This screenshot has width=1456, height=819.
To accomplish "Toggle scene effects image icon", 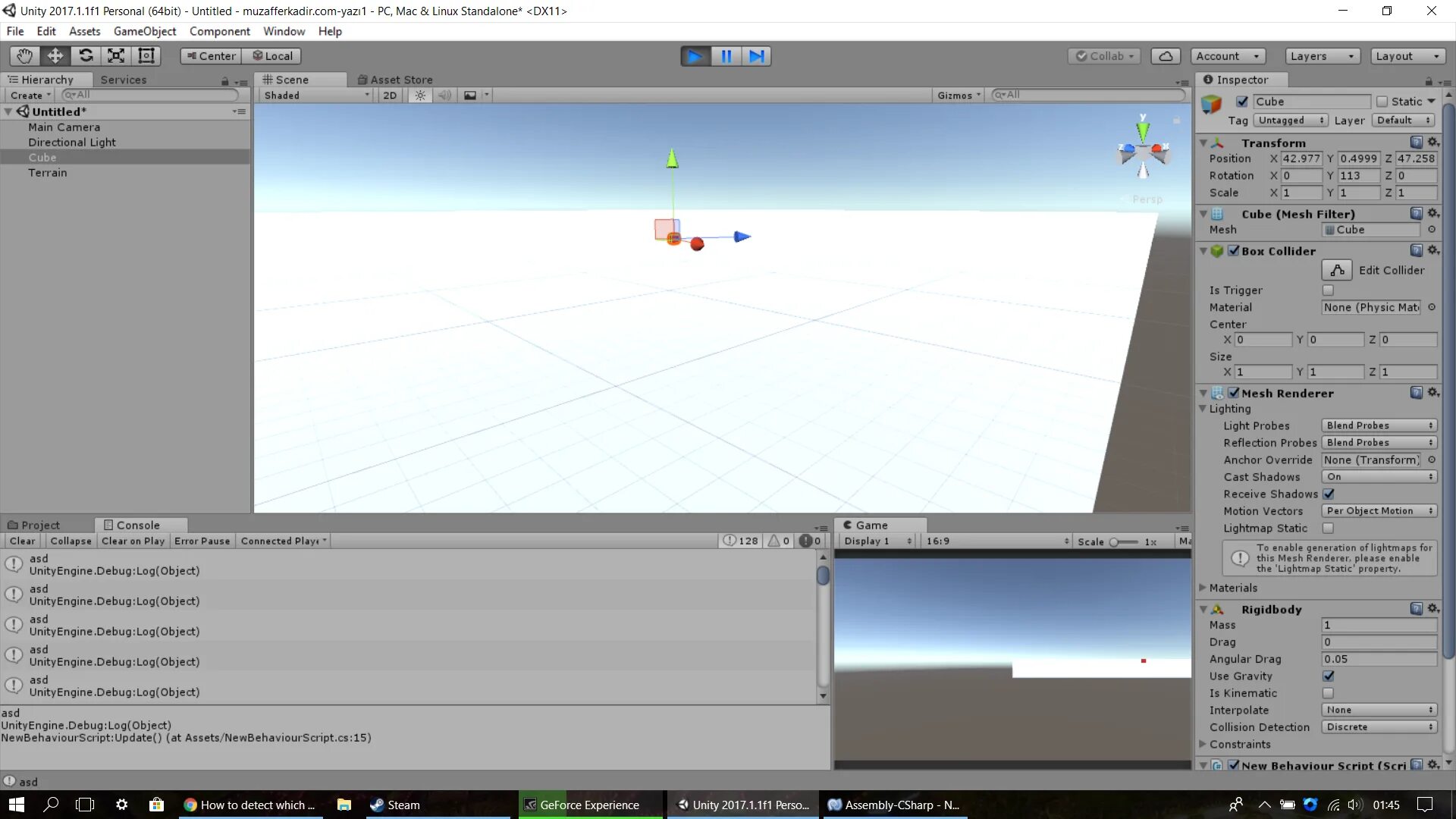I will (x=470, y=96).
